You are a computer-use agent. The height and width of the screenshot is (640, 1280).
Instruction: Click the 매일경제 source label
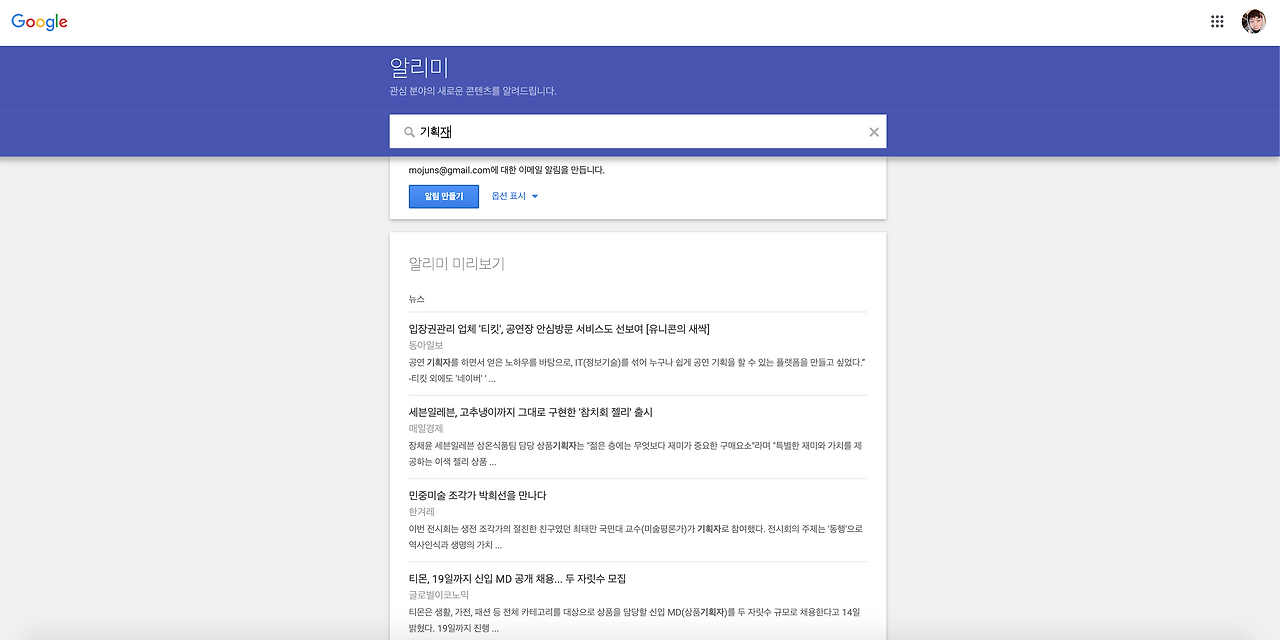coord(424,427)
